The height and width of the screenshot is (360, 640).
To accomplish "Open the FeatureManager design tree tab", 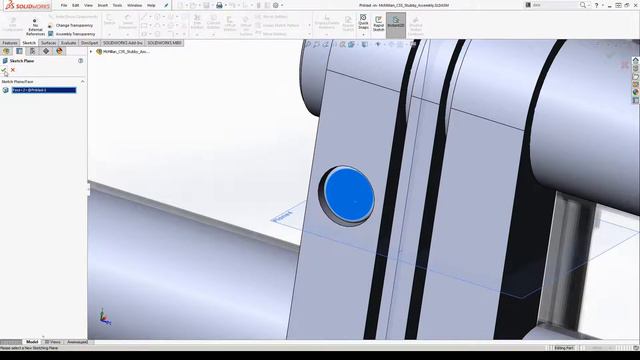I will pos(6,51).
